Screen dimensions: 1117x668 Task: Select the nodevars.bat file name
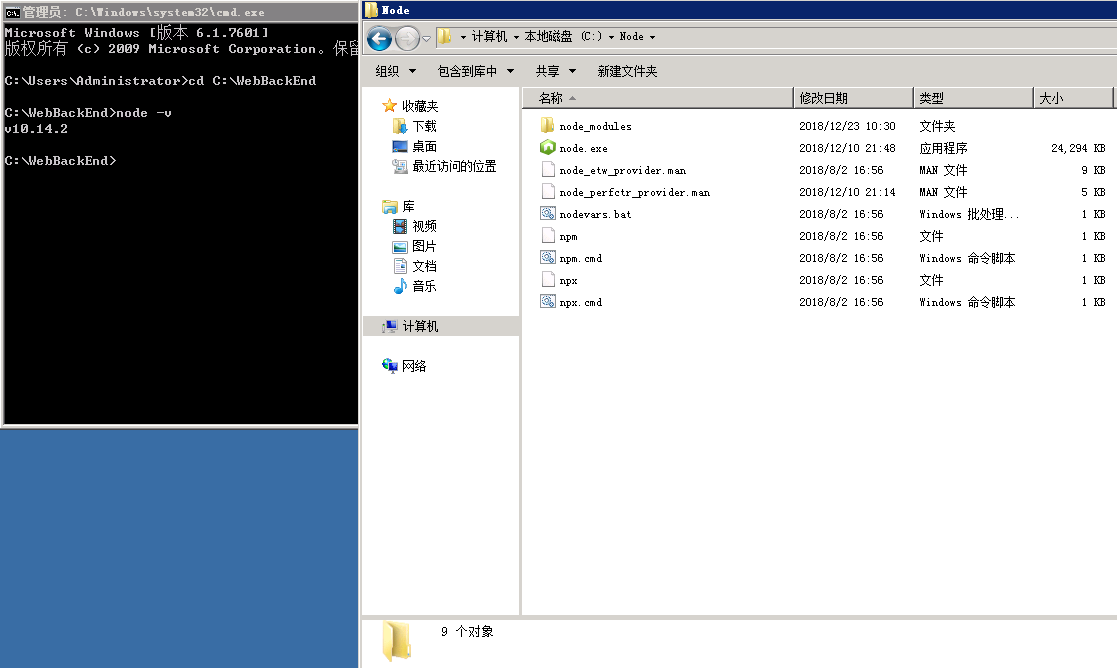(596, 214)
